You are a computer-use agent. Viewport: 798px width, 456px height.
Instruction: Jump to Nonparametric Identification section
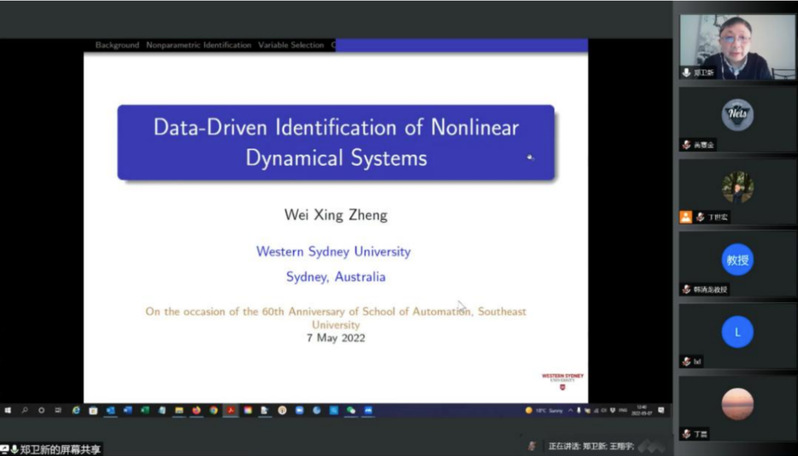click(x=198, y=45)
